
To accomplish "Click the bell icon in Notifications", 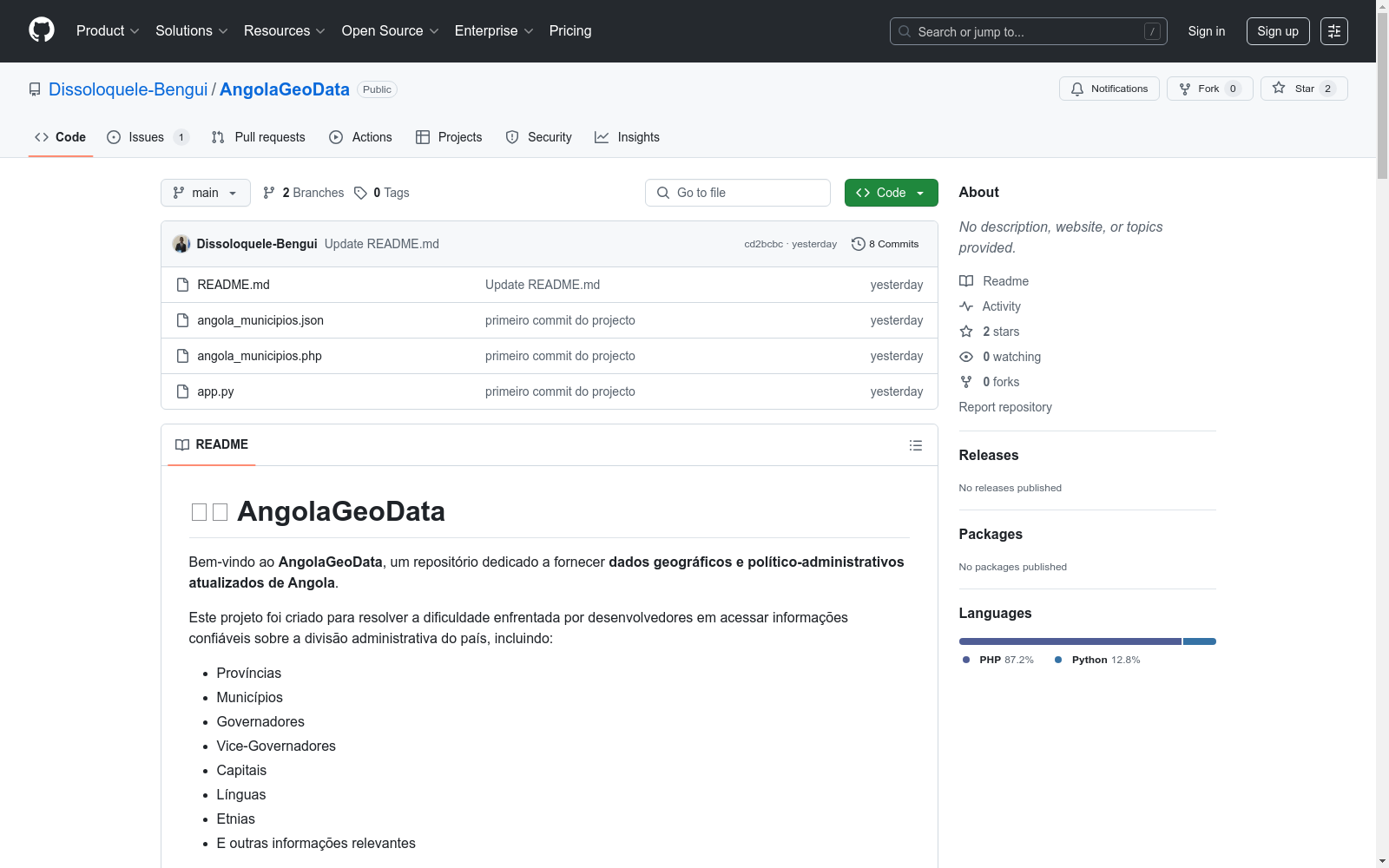I will coord(1077,89).
